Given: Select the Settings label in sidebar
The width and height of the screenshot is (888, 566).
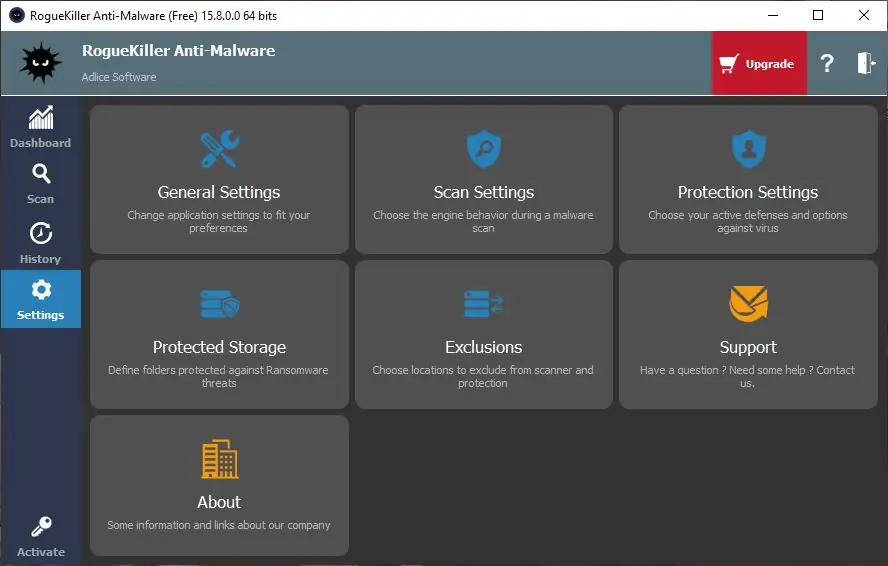Looking at the screenshot, I should click(x=40, y=315).
